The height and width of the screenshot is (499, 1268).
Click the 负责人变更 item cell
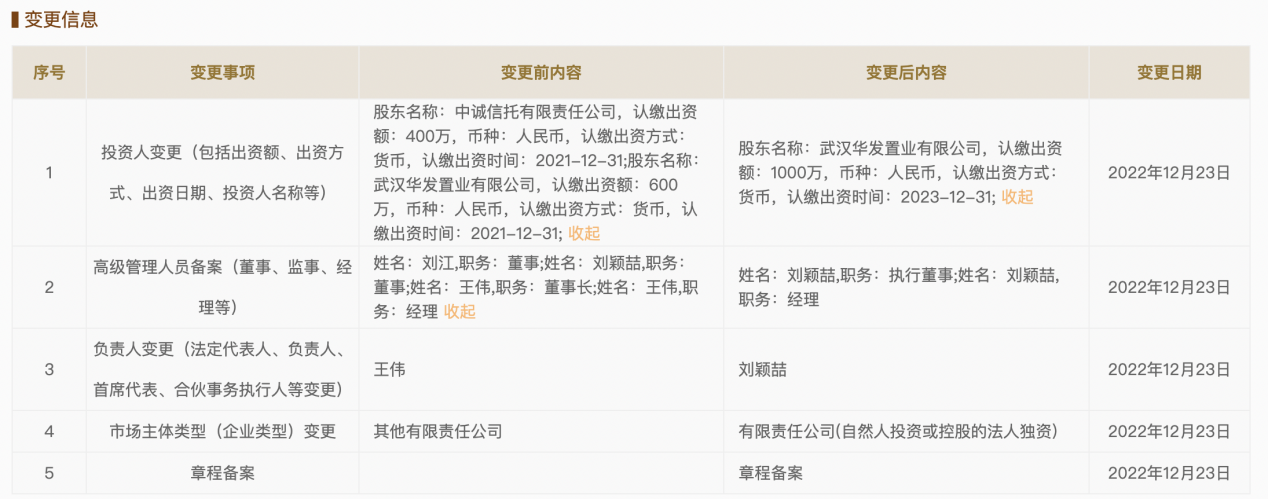(x=223, y=369)
